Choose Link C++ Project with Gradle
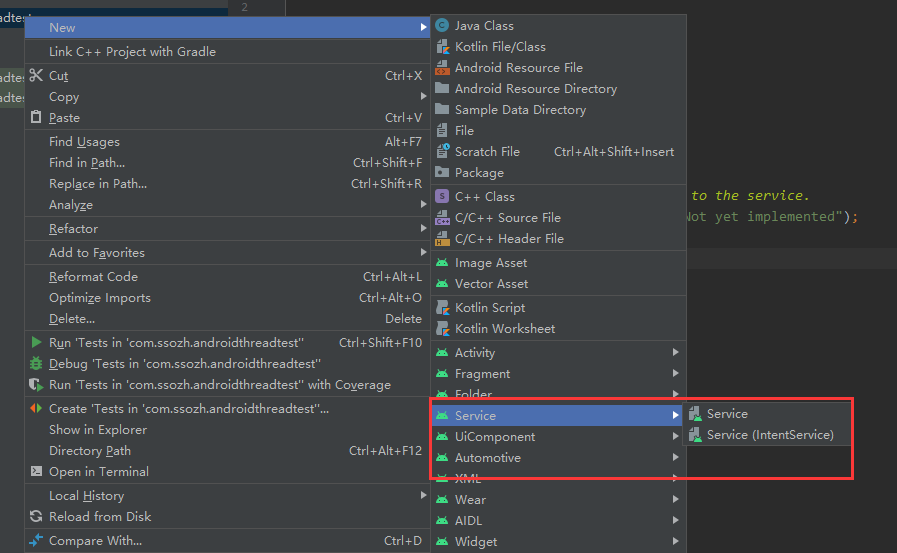The height and width of the screenshot is (553, 897). pyautogui.click(x=227, y=51)
